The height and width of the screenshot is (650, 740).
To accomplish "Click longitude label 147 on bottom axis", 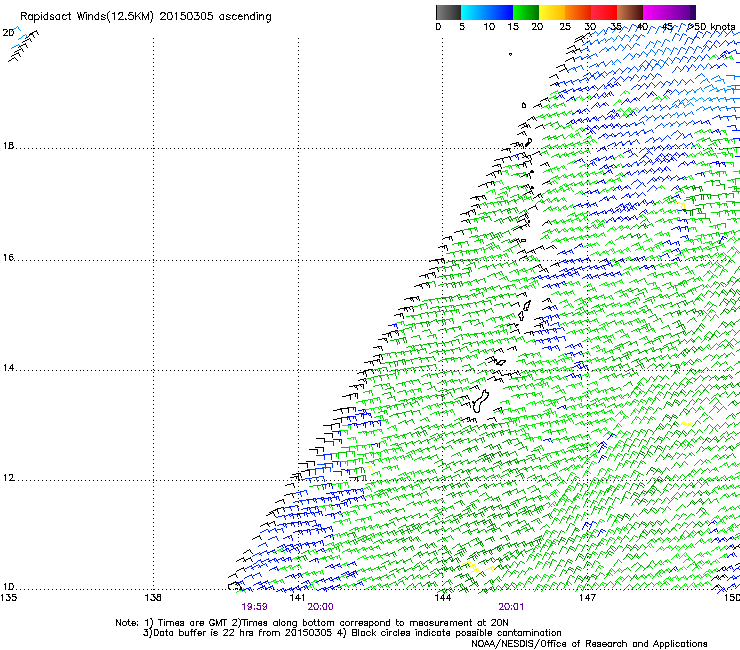I will (x=587, y=598).
